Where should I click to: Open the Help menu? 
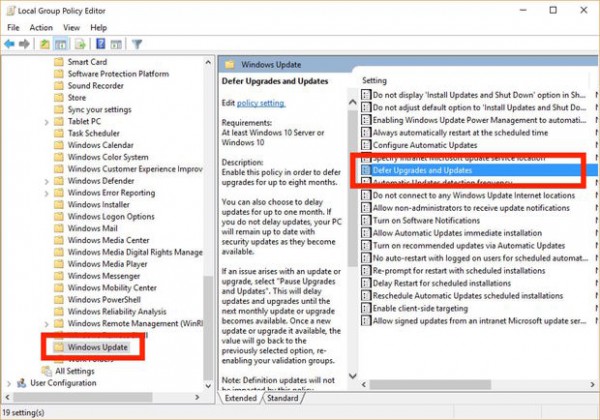(x=98, y=28)
